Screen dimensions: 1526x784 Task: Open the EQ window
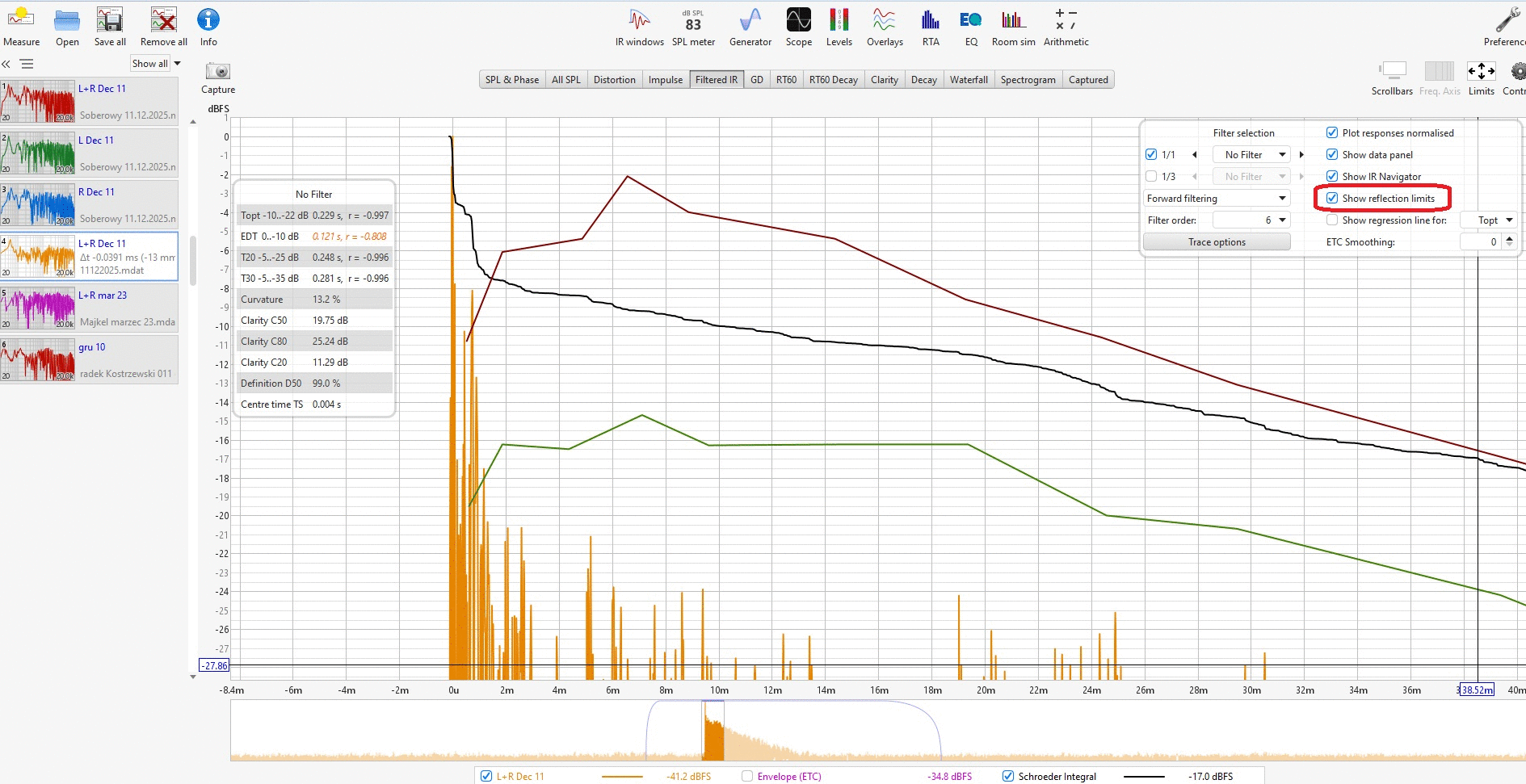(x=970, y=27)
